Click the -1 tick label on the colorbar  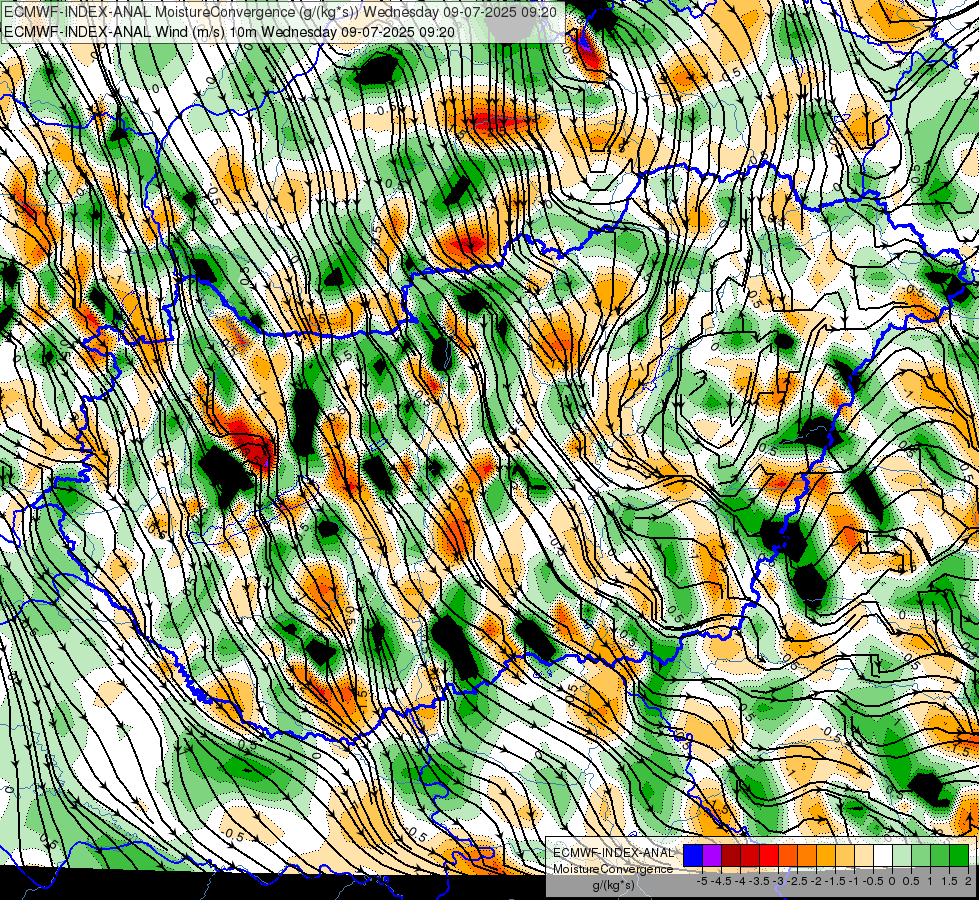point(854,881)
